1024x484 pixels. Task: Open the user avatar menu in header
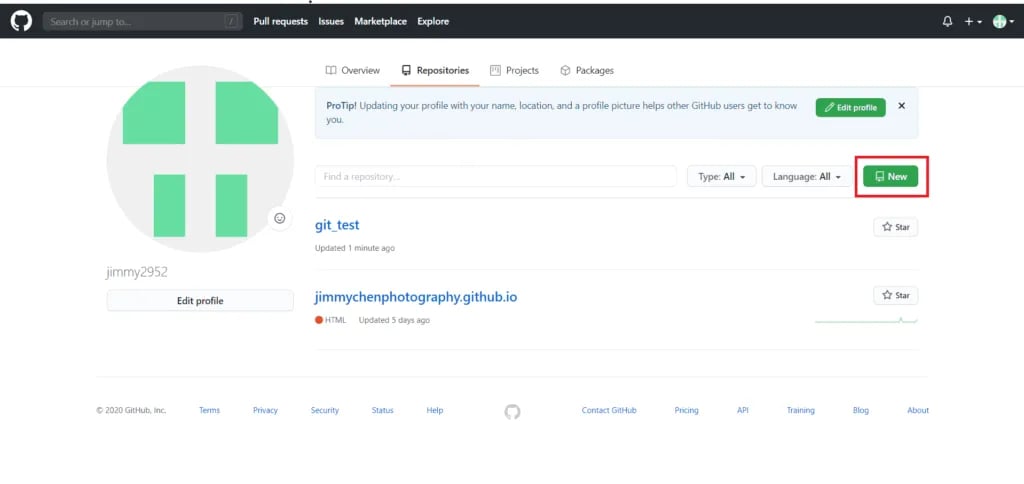[x=1003, y=22]
